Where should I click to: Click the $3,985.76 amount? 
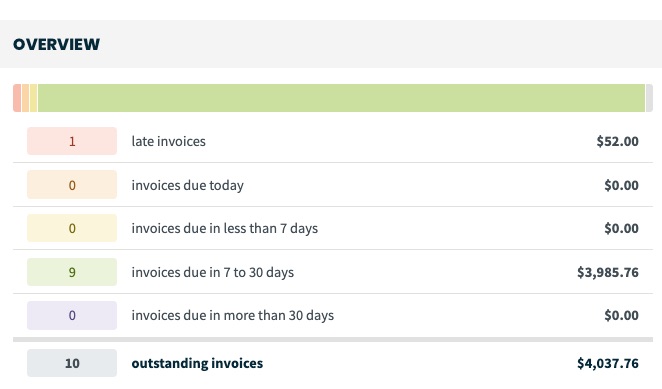coord(608,272)
